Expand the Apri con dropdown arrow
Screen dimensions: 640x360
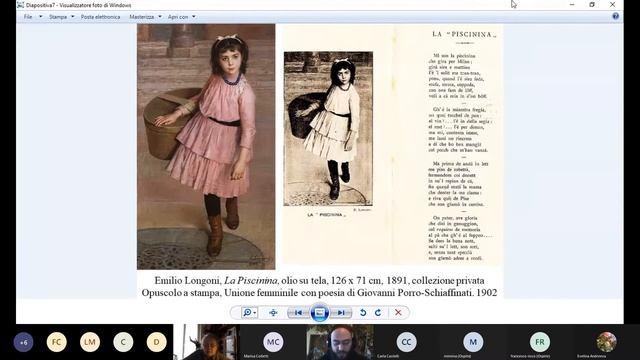click(x=194, y=17)
